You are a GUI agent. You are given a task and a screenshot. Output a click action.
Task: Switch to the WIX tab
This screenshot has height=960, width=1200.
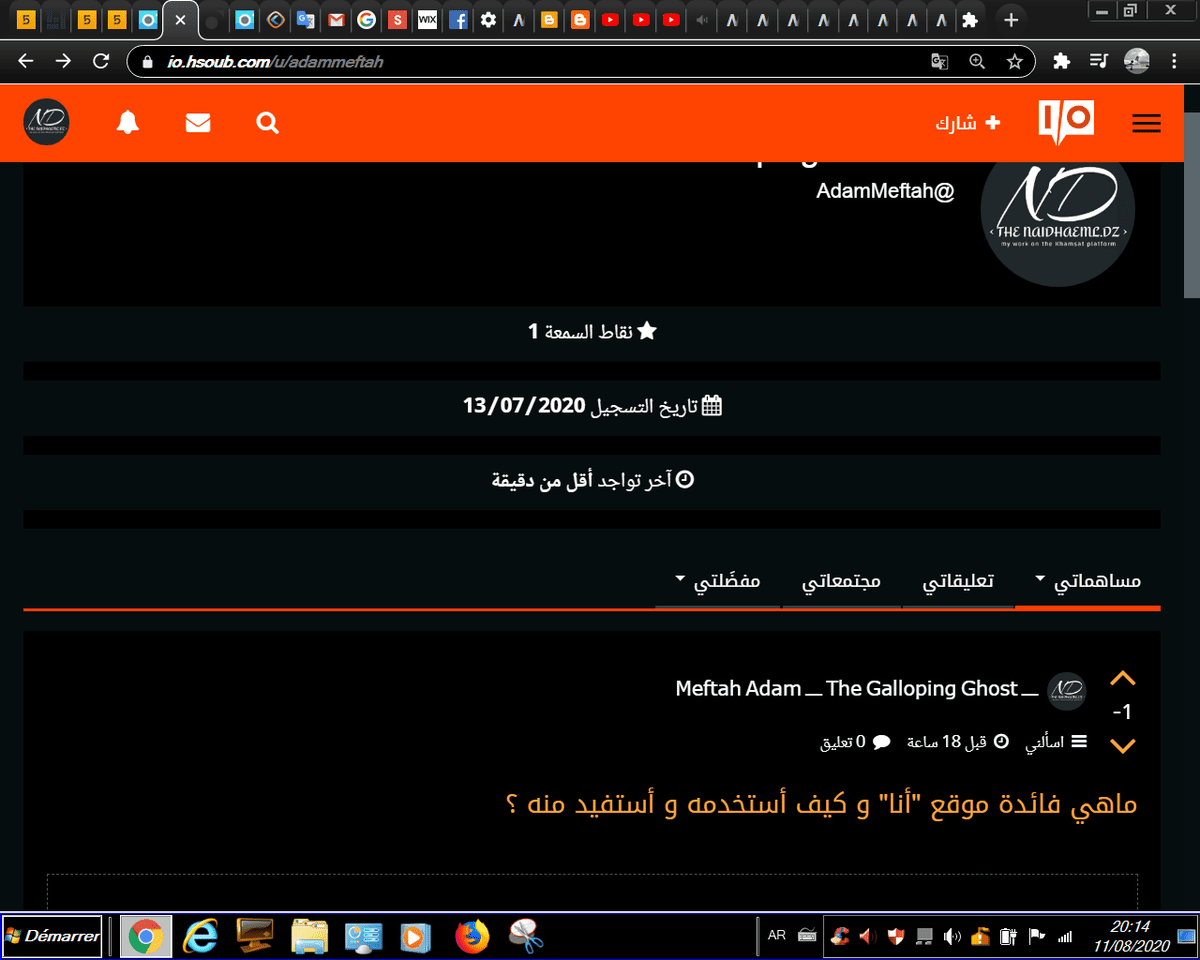point(427,19)
